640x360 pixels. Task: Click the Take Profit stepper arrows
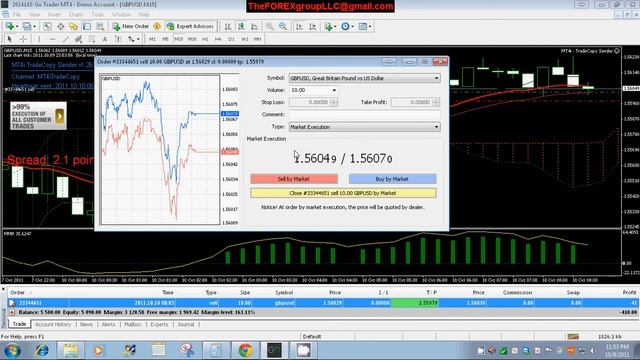click(x=436, y=102)
